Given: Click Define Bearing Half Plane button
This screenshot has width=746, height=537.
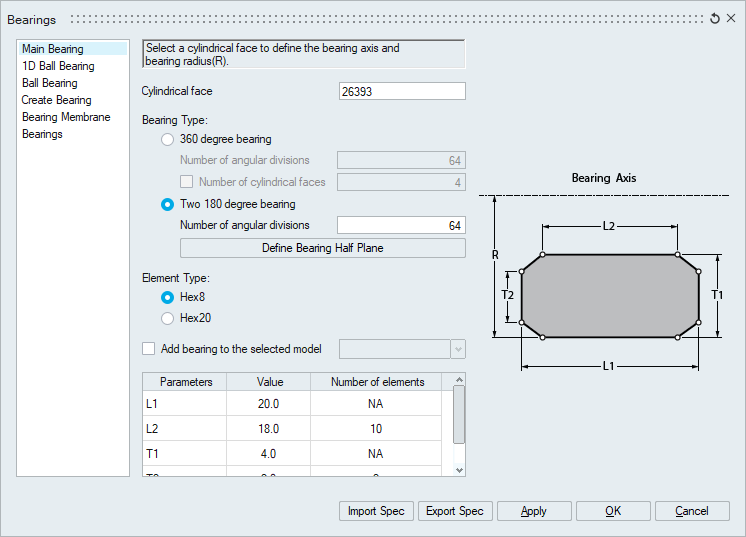Looking at the screenshot, I should (x=322, y=248).
